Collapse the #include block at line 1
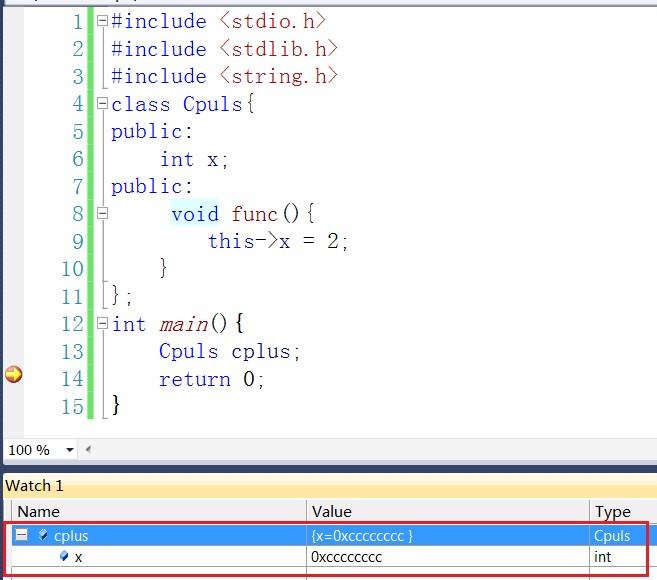Screen dimensions: 657x580 point(102,21)
